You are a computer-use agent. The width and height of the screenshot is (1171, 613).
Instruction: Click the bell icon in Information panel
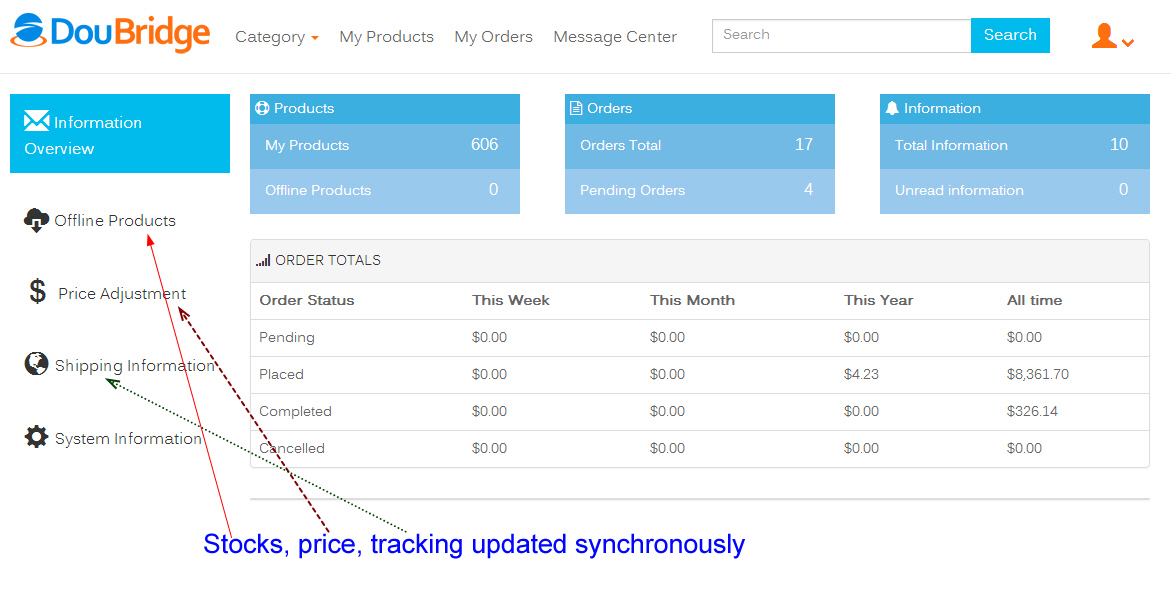click(892, 108)
